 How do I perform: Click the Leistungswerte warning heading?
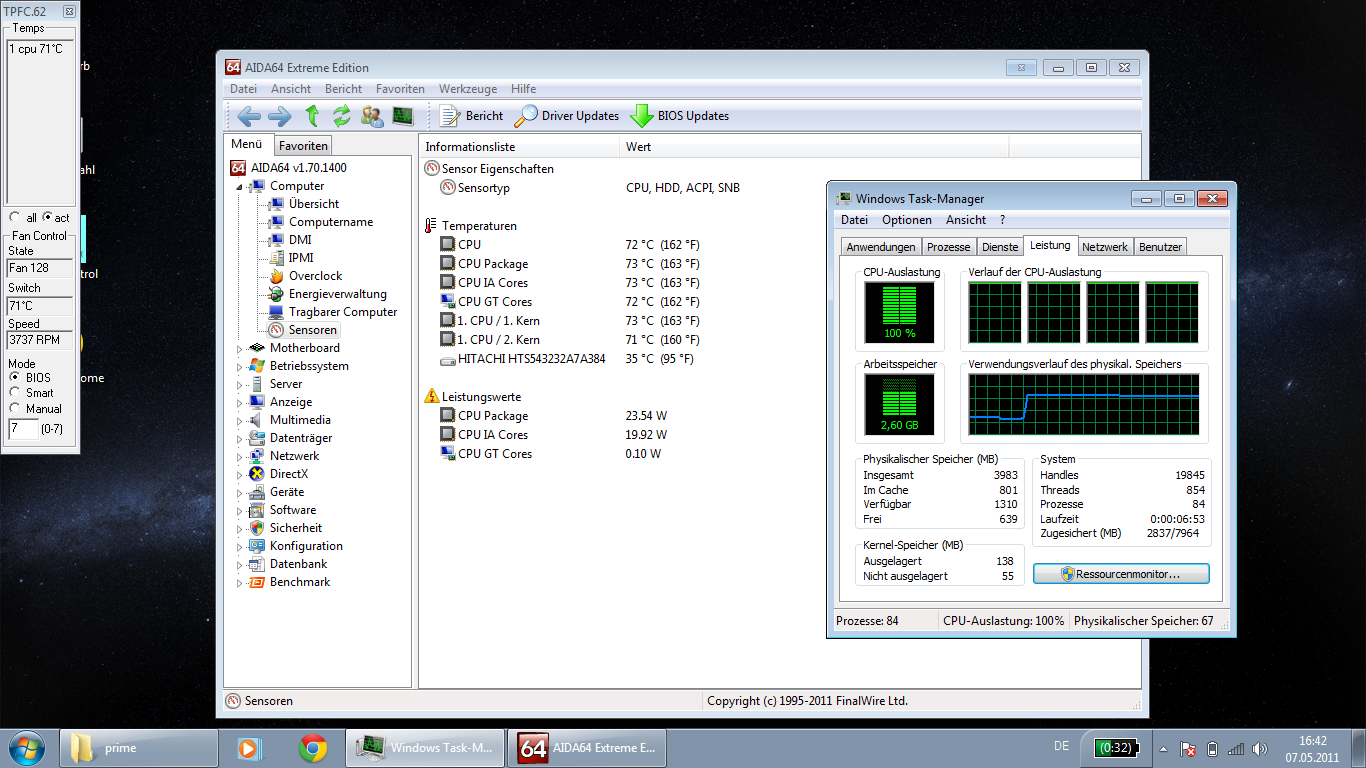point(472,397)
